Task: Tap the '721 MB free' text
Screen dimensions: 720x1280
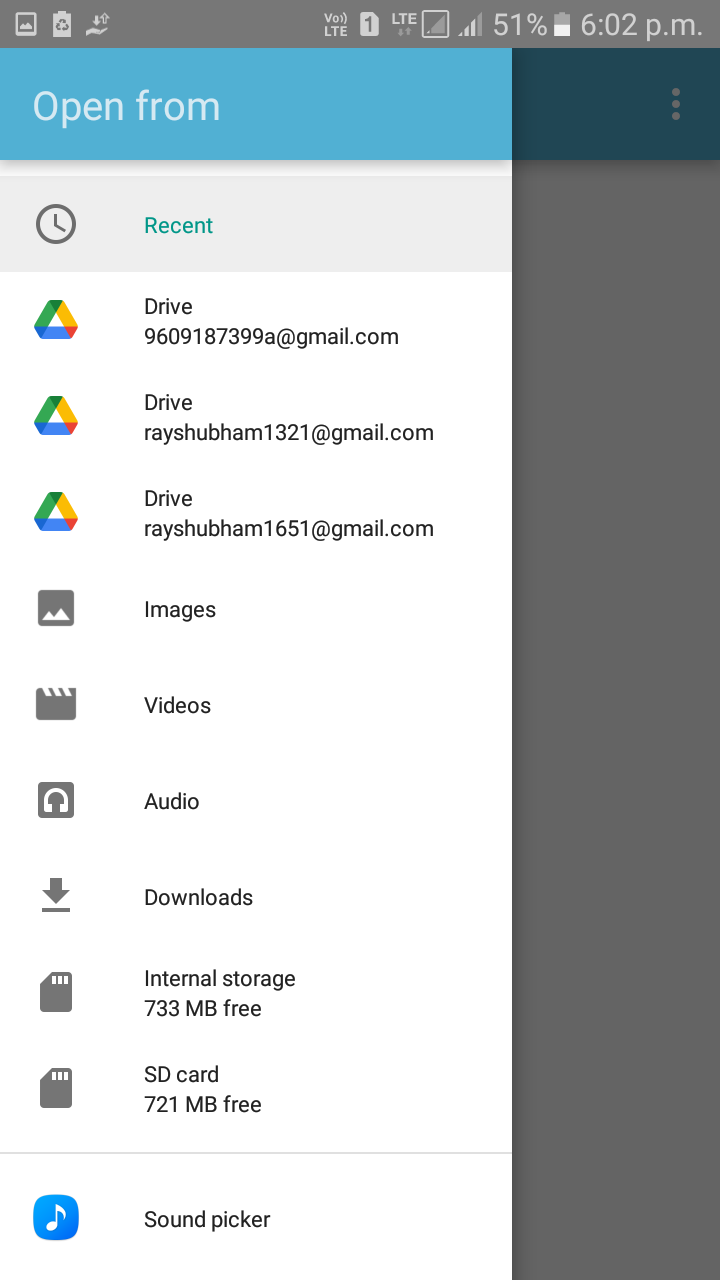Action: [203, 1105]
